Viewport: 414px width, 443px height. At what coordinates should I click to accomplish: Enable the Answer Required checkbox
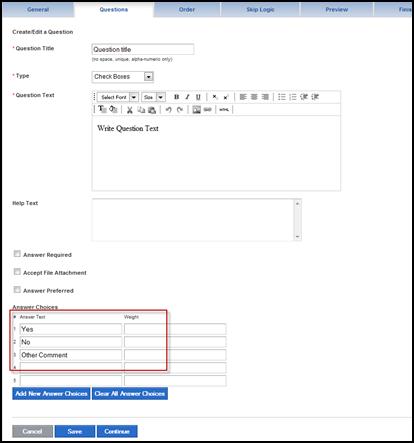pos(17,254)
